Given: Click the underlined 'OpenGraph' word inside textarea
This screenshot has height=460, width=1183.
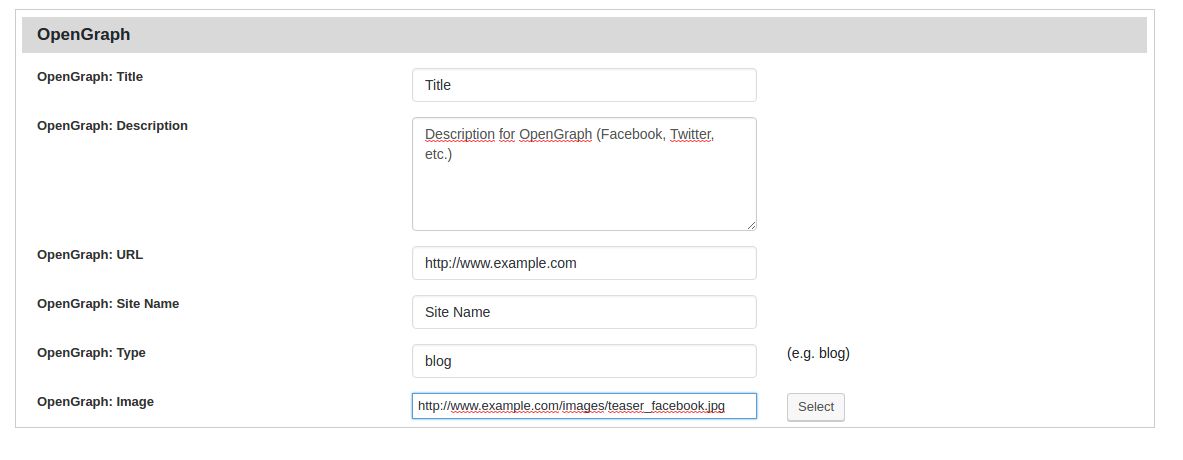Looking at the screenshot, I should pos(555,134).
